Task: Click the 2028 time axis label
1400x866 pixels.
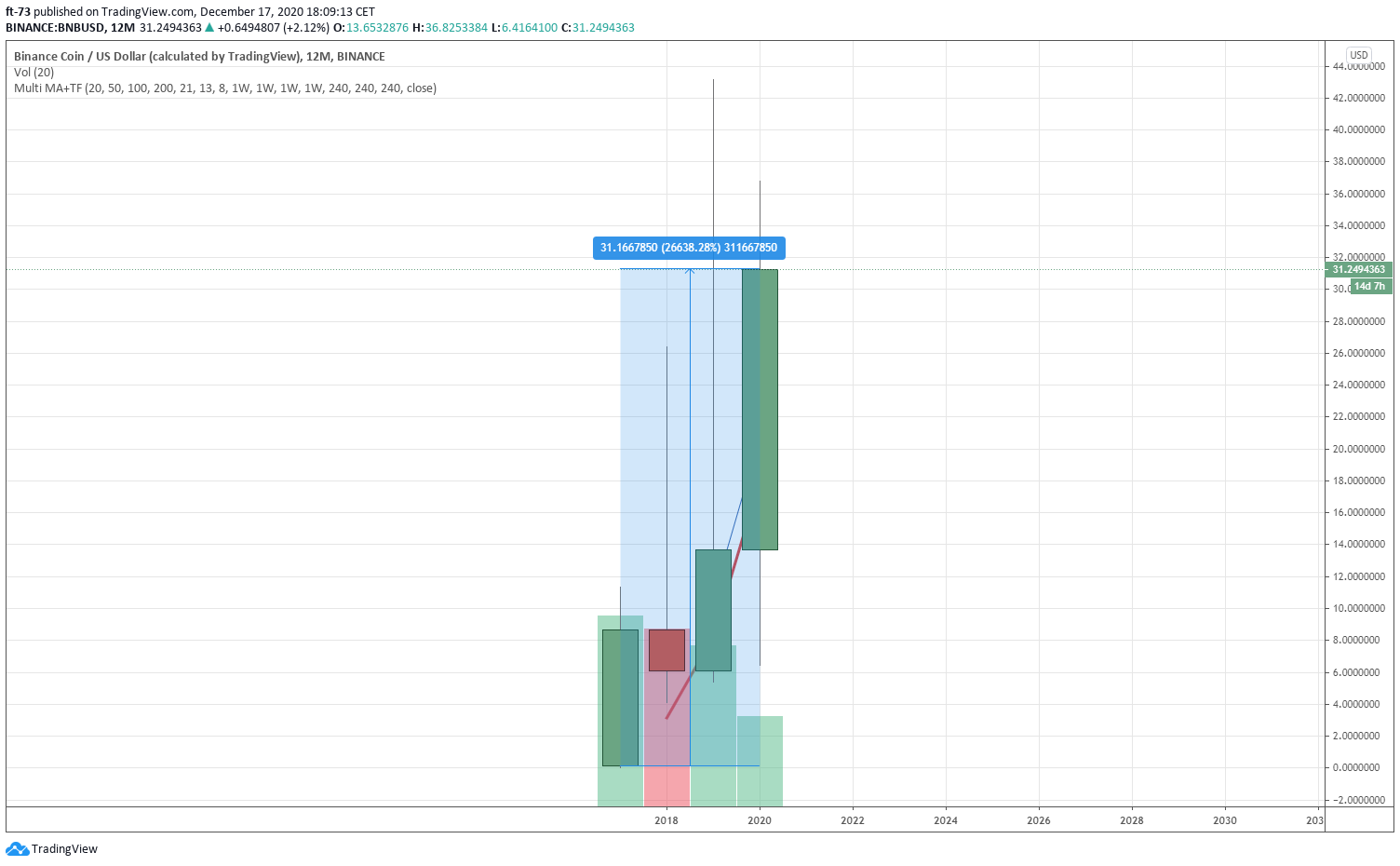Action: pyautogui.click(x=1132, y=820)
